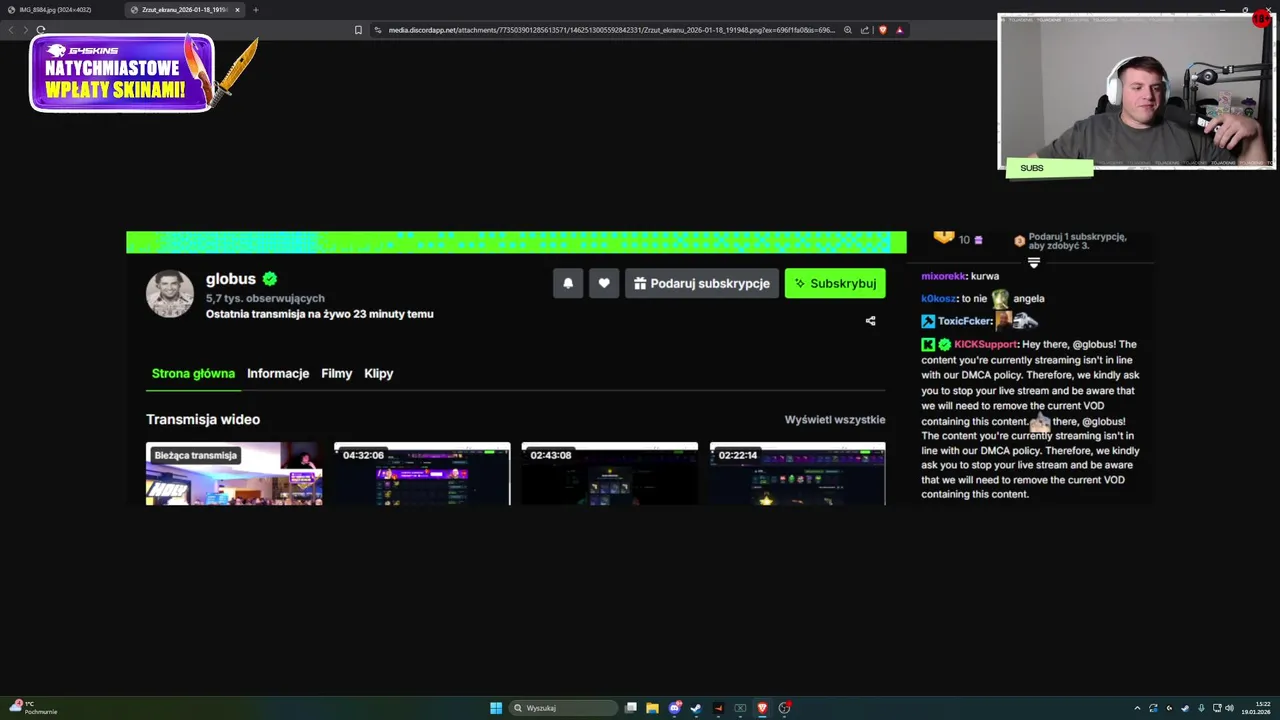The width and height of the screenshot is (1280, 720).
Task: Open the Filmy tab
Action: click(337, 373)
